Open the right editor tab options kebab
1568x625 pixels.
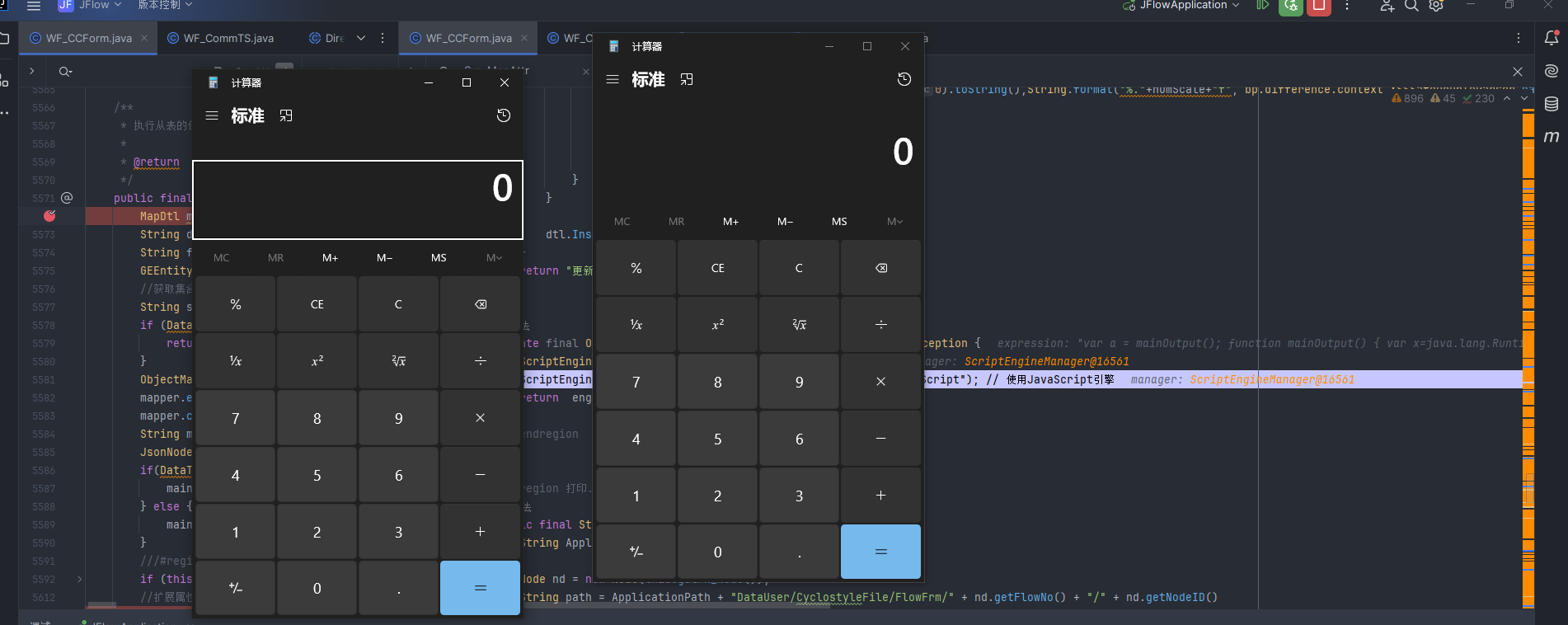point(1519,38)
